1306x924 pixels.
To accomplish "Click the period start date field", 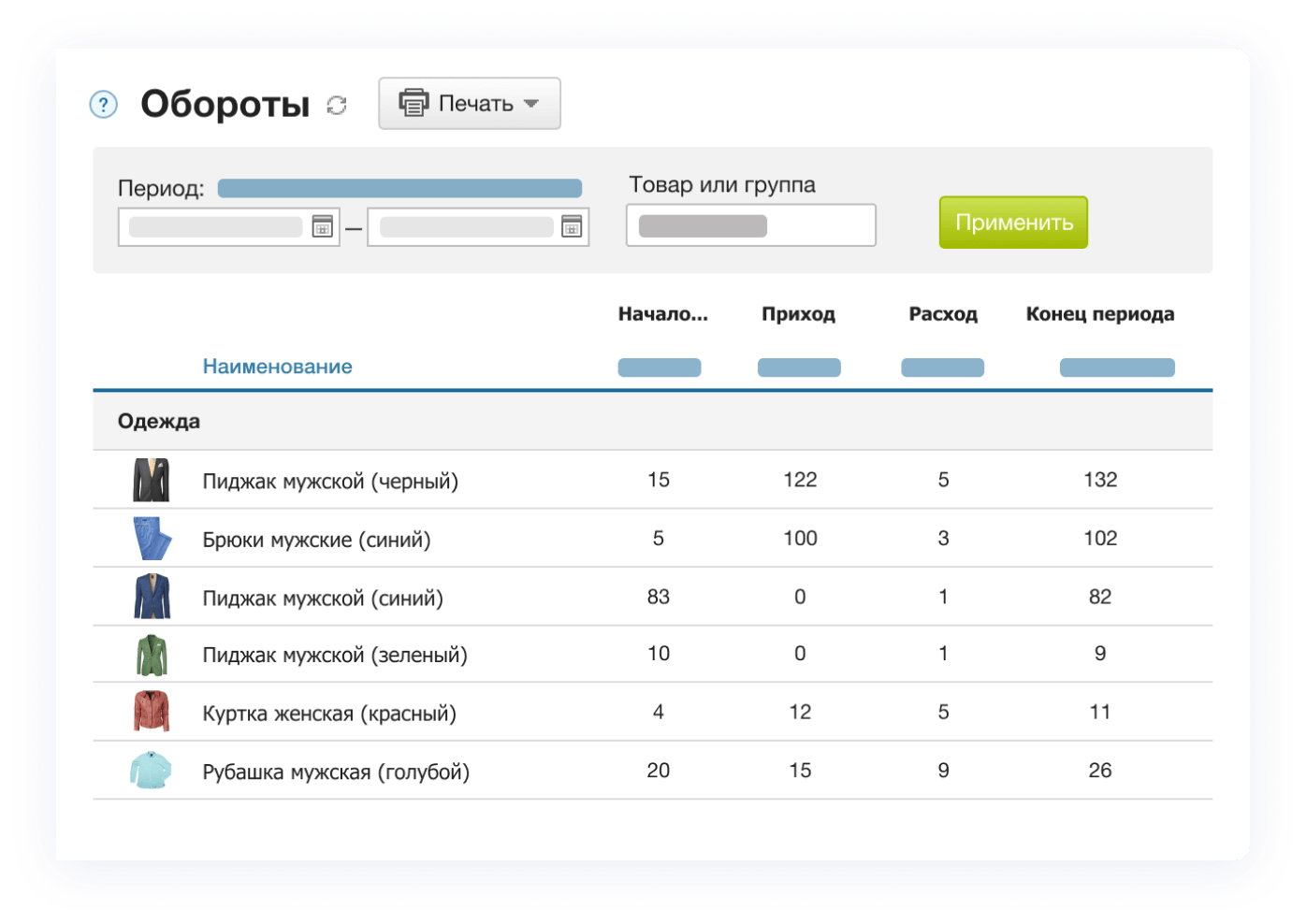I will [x=216, y=227].
